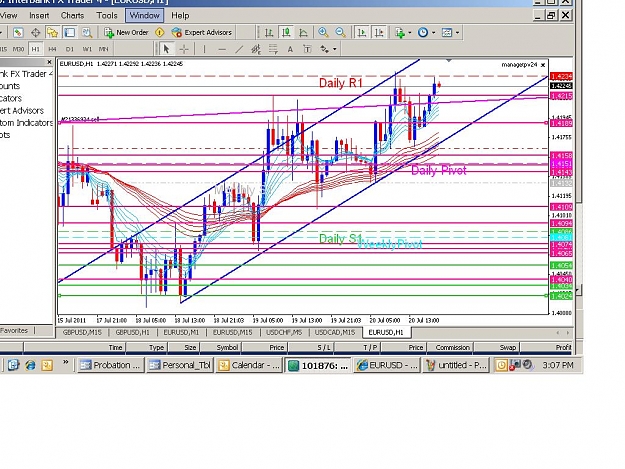Switch to GBPUSD,H1 chart tab

click(x=132, y=332)
